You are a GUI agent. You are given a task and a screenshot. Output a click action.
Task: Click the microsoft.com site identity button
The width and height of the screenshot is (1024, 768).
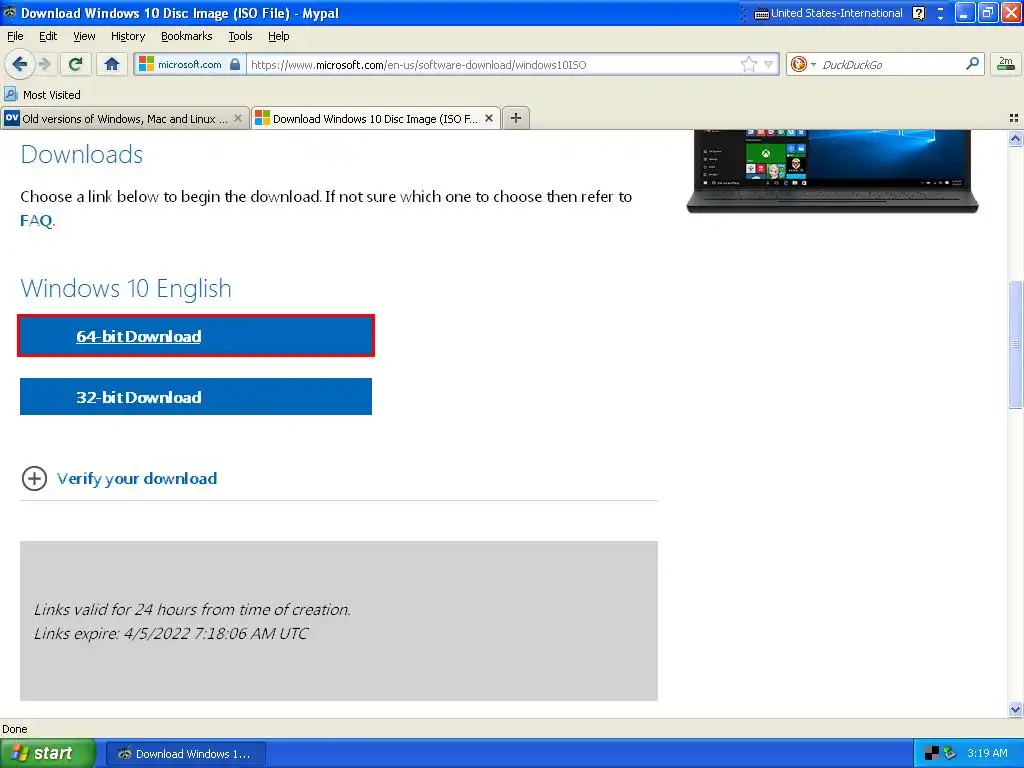click(189, 64)
